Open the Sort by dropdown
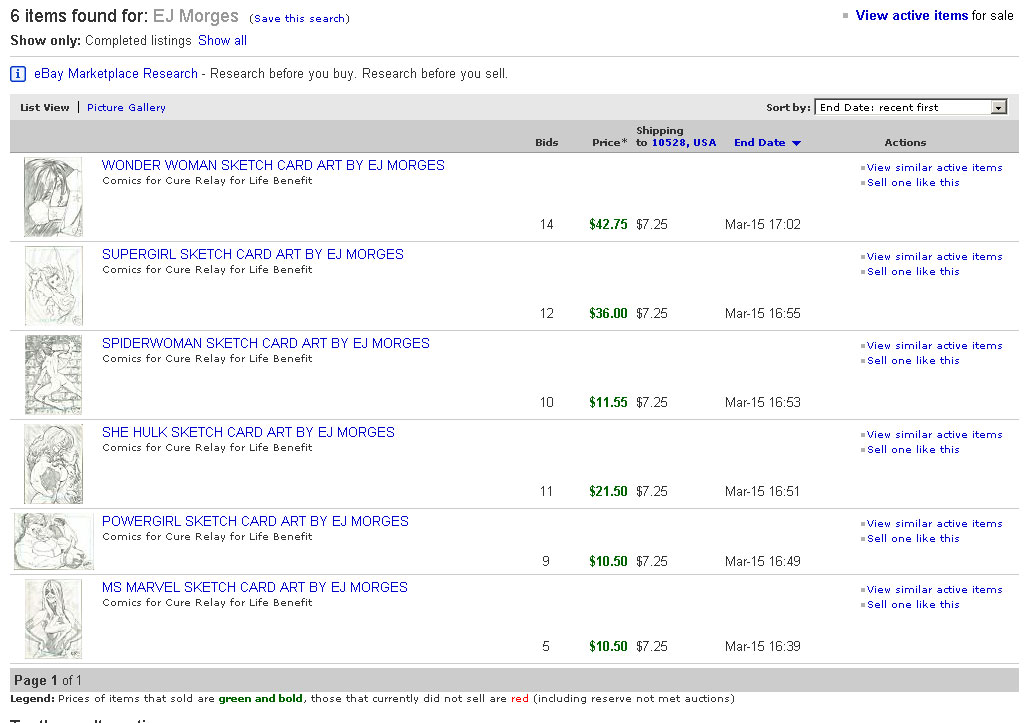 tap(911, 107)
